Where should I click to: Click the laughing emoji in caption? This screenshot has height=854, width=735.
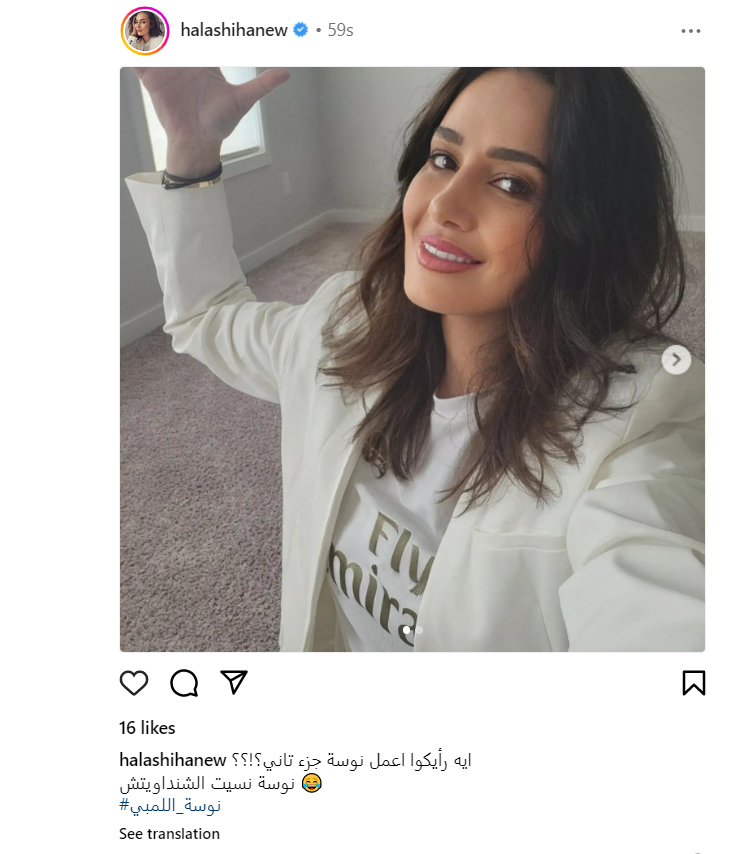tap(311, 783)
